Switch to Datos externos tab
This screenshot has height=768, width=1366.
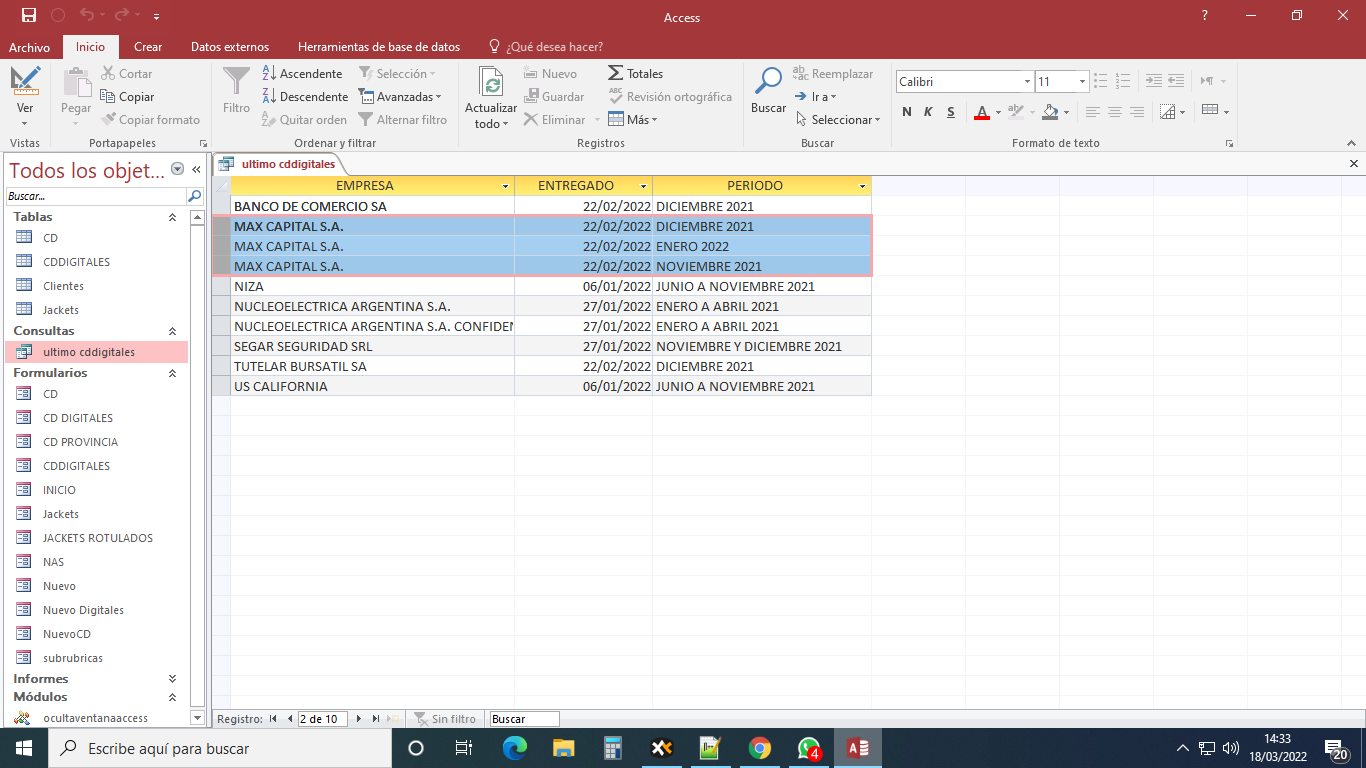230,47
